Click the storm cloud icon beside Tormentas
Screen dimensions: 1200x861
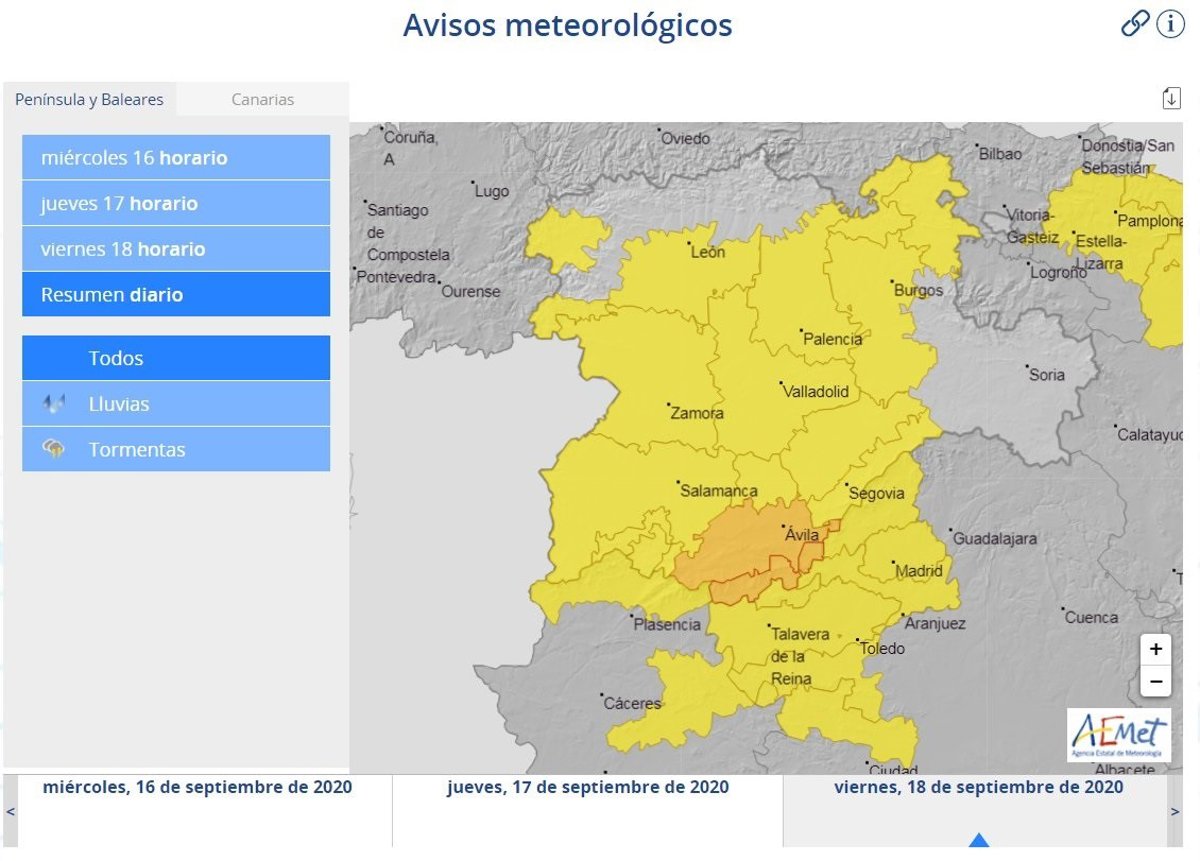click(x=54, y=449)
